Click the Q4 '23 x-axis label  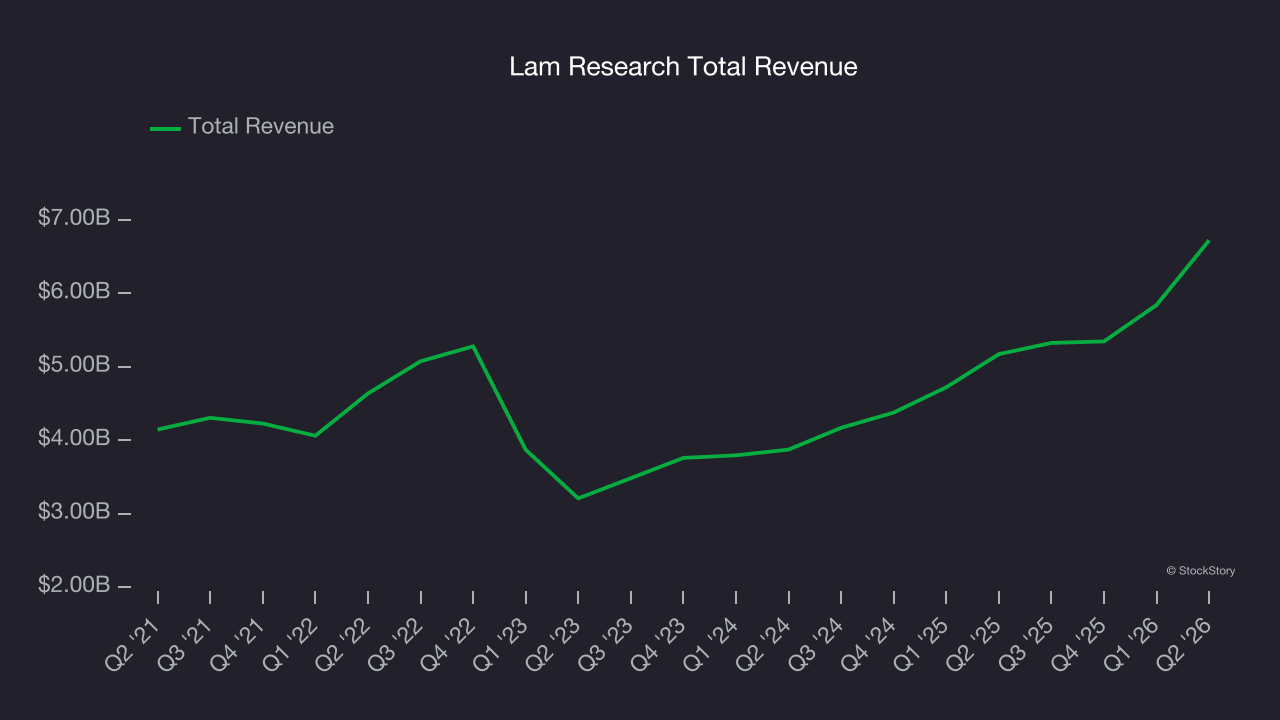pos(659,643)
